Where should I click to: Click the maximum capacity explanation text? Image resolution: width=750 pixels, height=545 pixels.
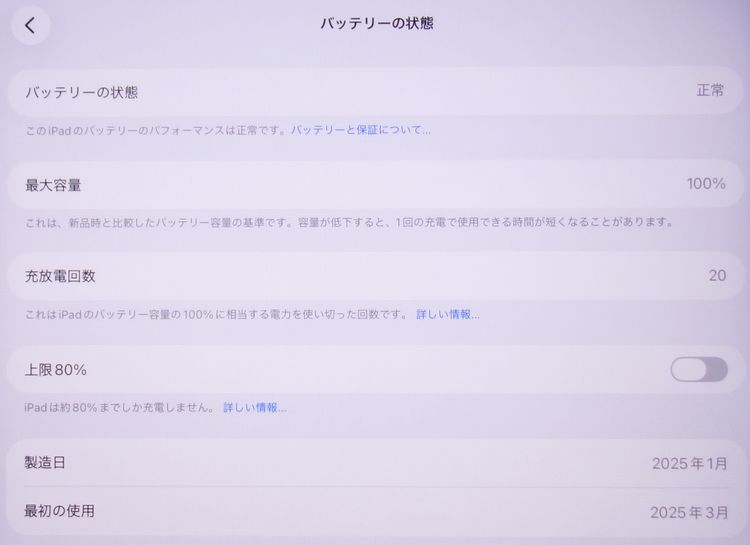(348, 222)
